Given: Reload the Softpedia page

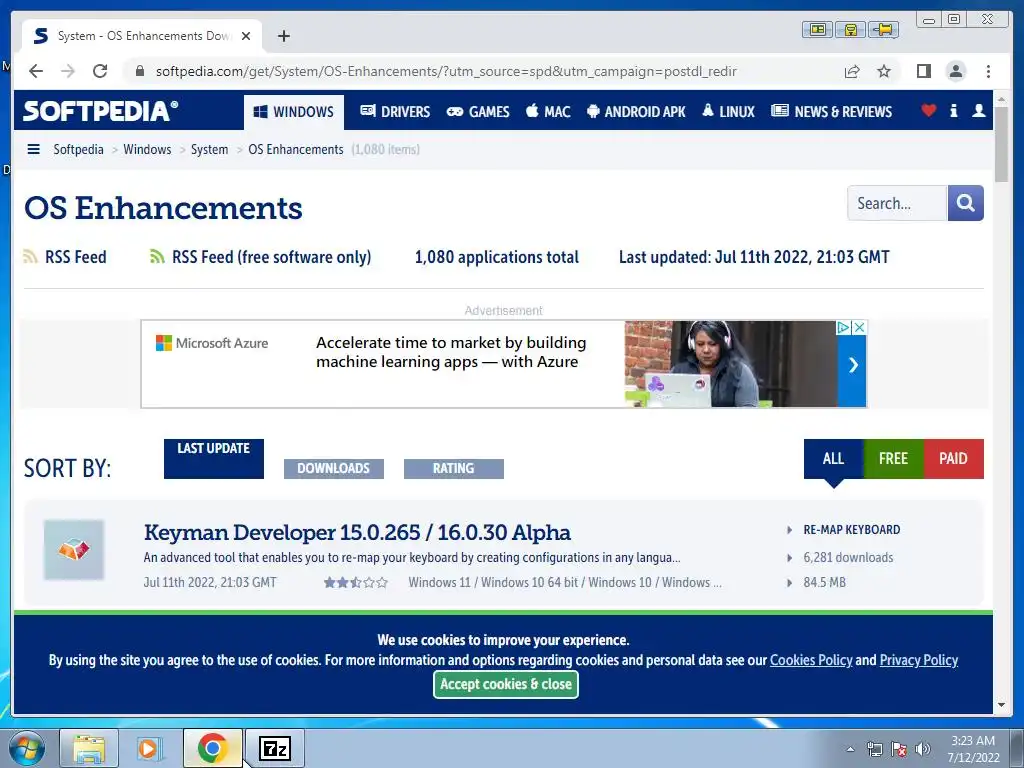Looking at the screenshot, I should pyautogui.click(x=100, y=71).
